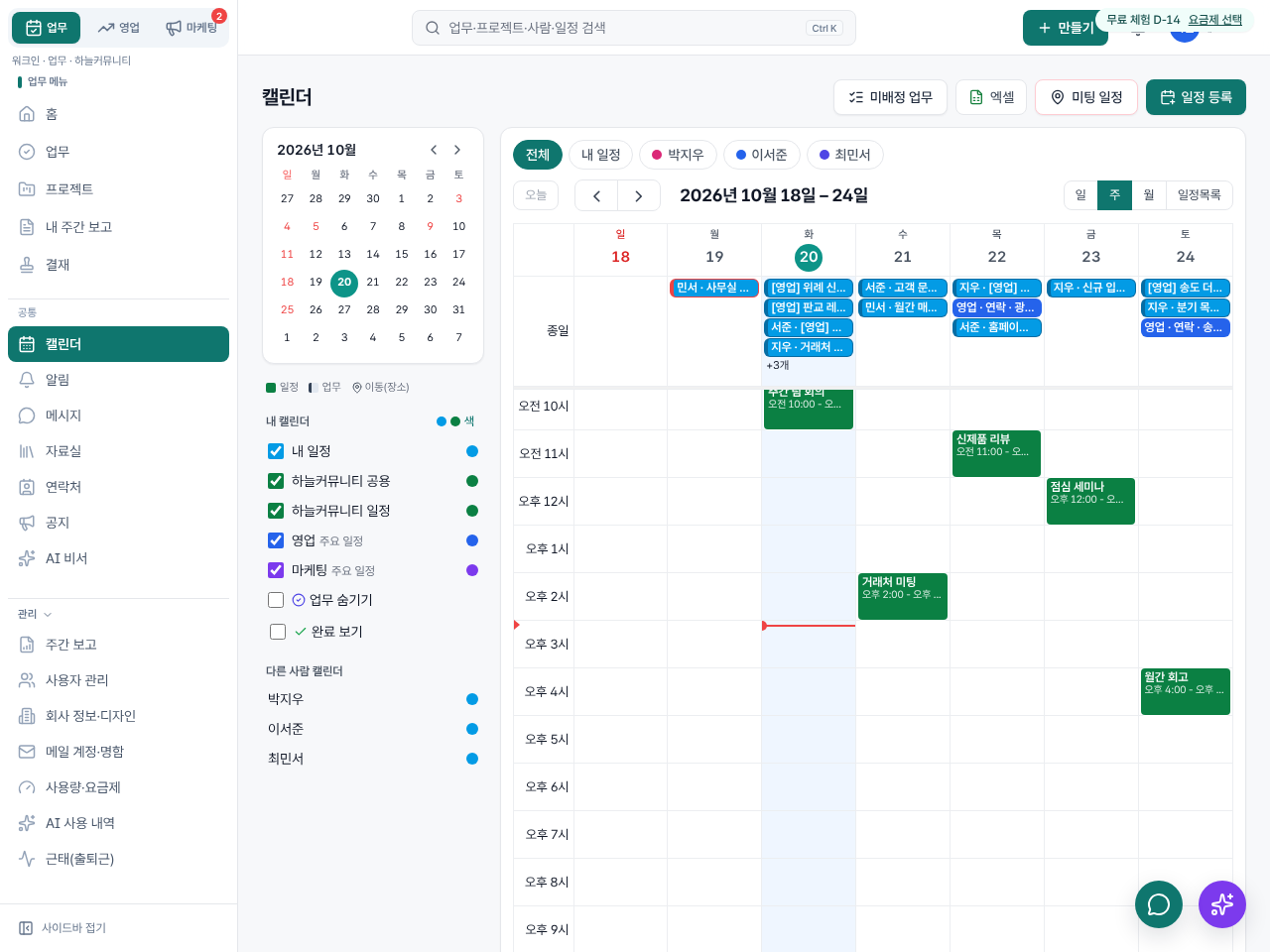
Task: Select 일정목록 view tab
Action: click(1199, 195)
